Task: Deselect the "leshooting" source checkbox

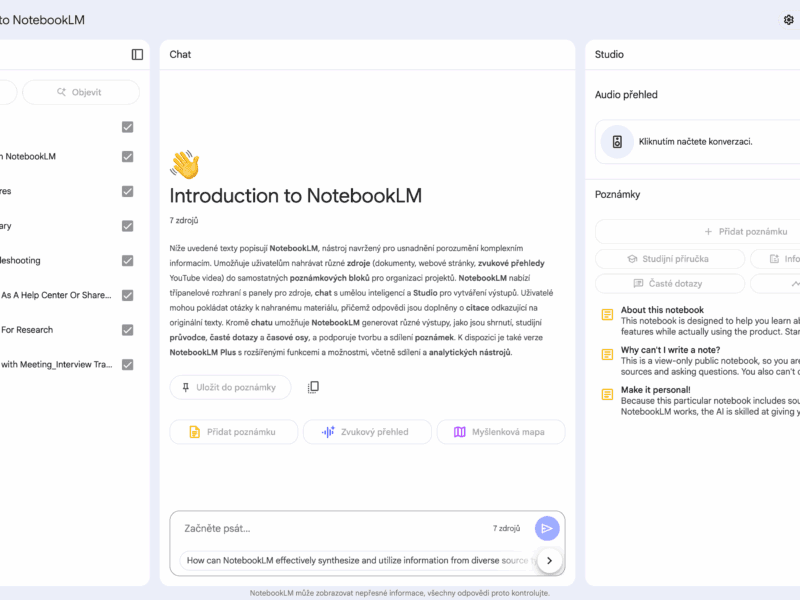Action: [x=128, y=261]
